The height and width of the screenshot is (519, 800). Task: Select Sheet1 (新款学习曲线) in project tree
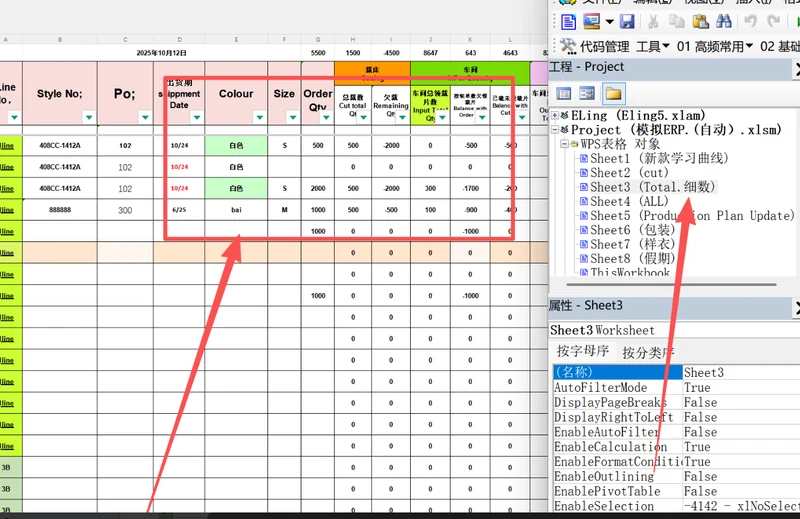click(659, 158)
